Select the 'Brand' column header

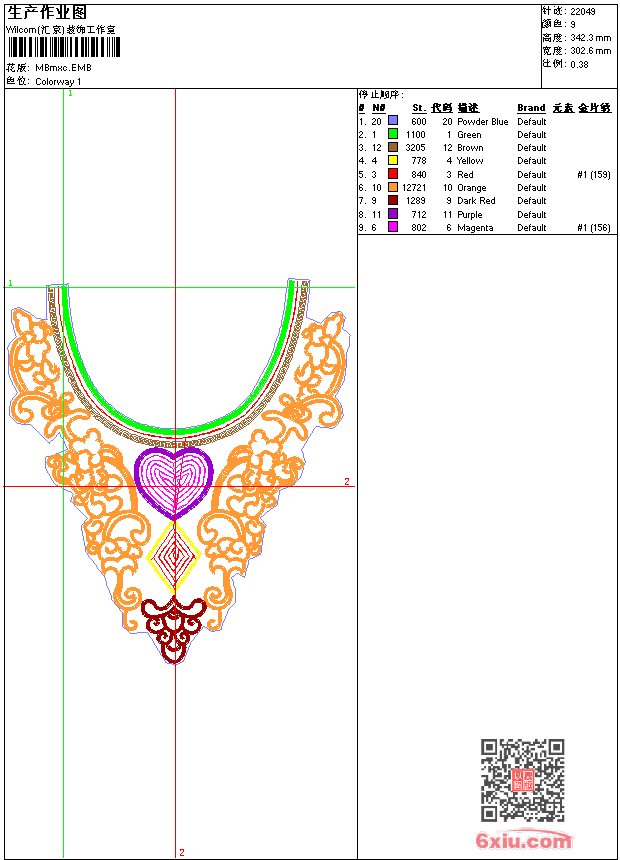click(x=531, y=108)
